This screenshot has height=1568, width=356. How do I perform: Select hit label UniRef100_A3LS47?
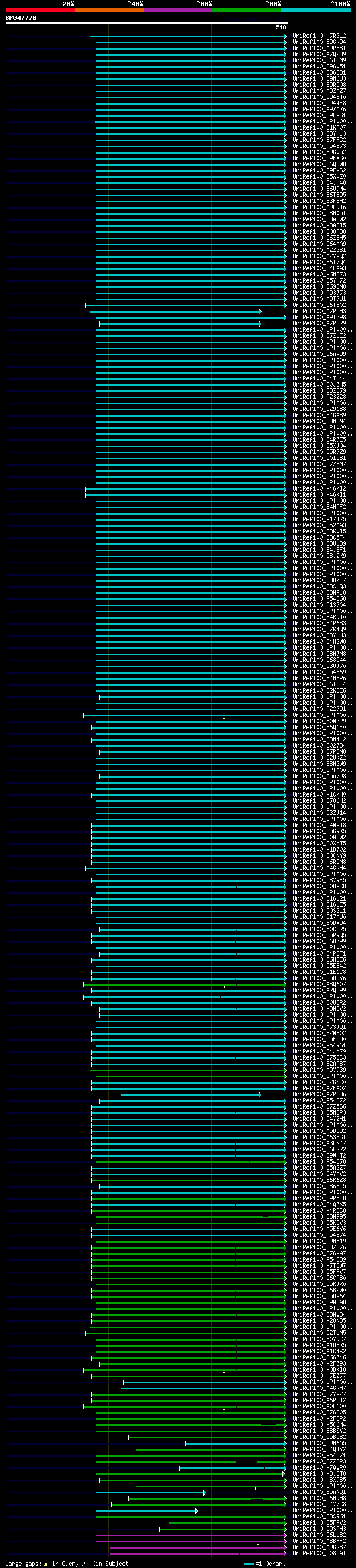pos(319,1144)
